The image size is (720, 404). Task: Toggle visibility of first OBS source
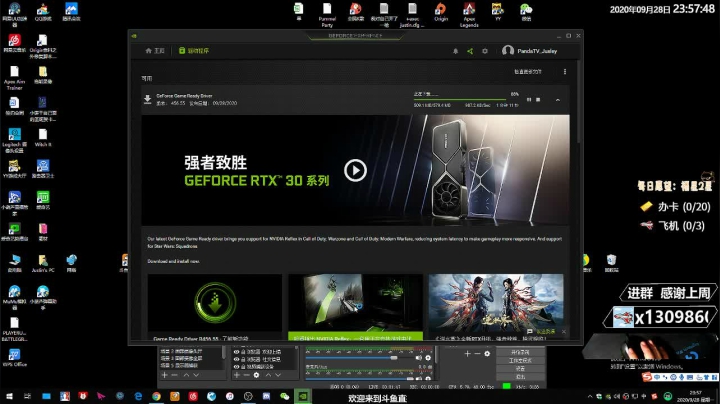236,352
